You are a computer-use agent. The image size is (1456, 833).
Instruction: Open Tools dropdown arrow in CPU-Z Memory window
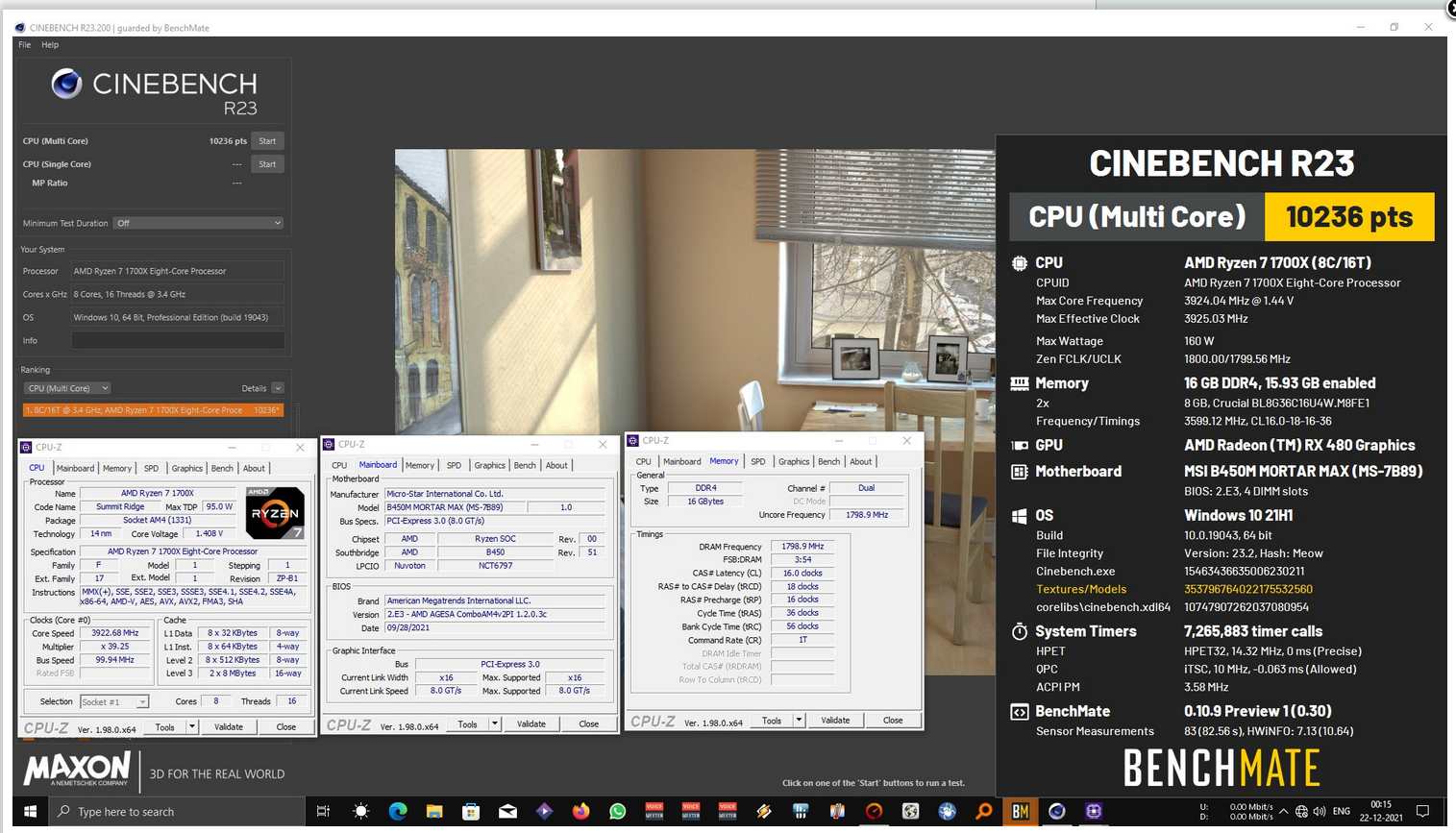click(799, 721)
